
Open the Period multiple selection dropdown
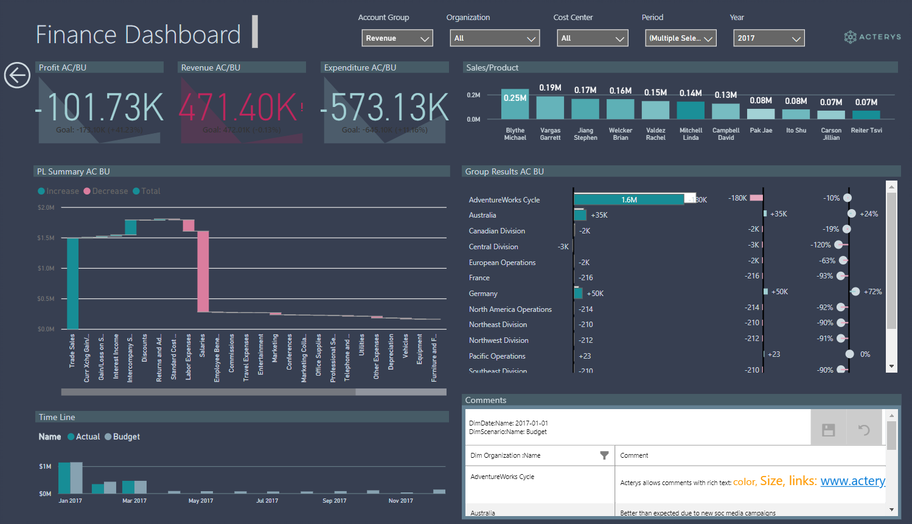click(681, 38)
